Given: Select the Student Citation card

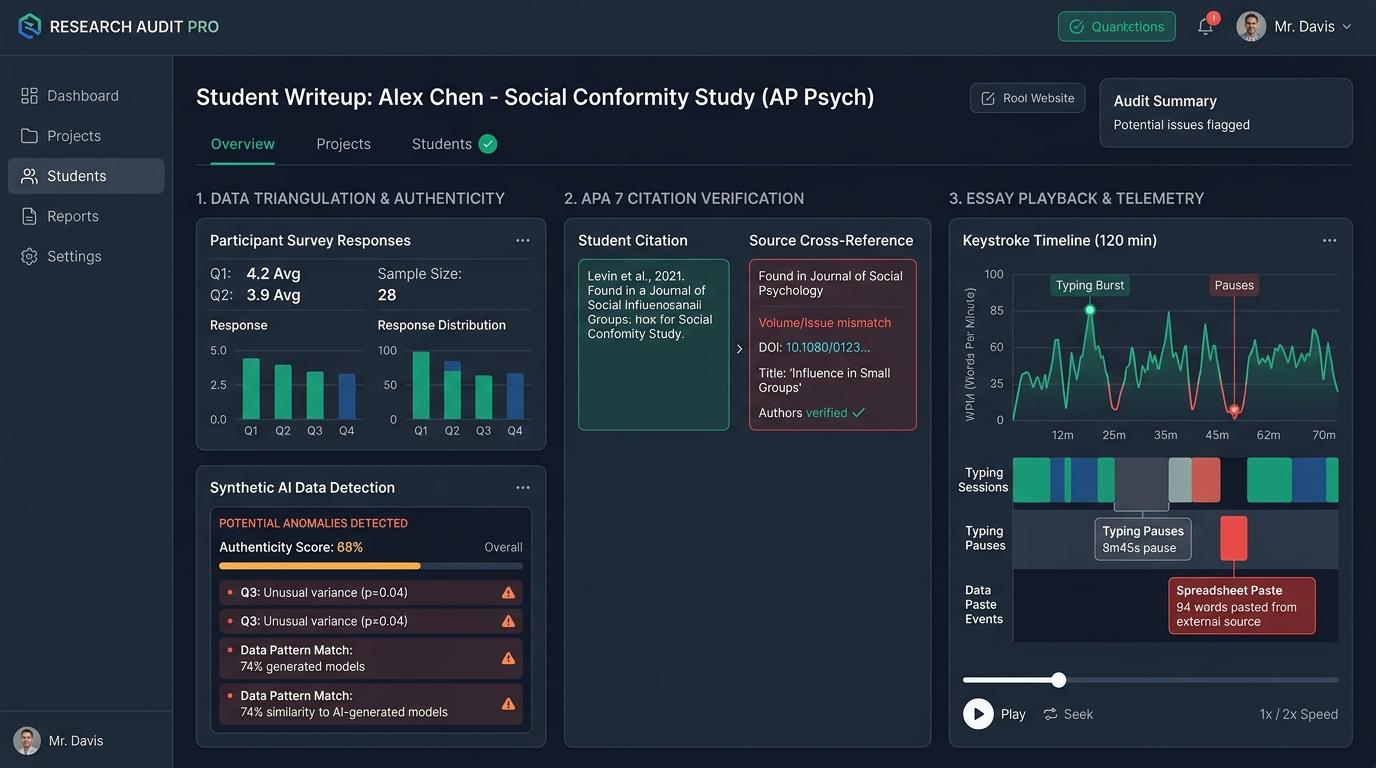Looking at the screenshot, I should tap(654, 345).
